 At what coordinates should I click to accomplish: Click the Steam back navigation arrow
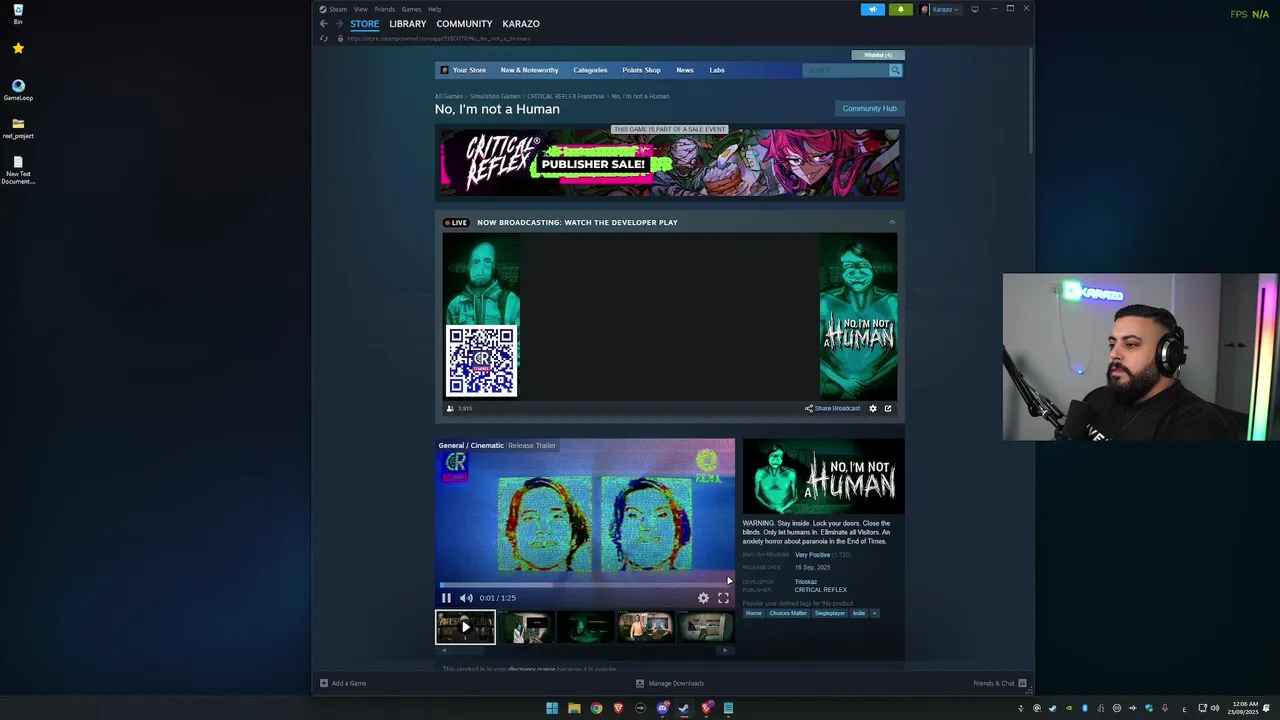click(323, 24)
